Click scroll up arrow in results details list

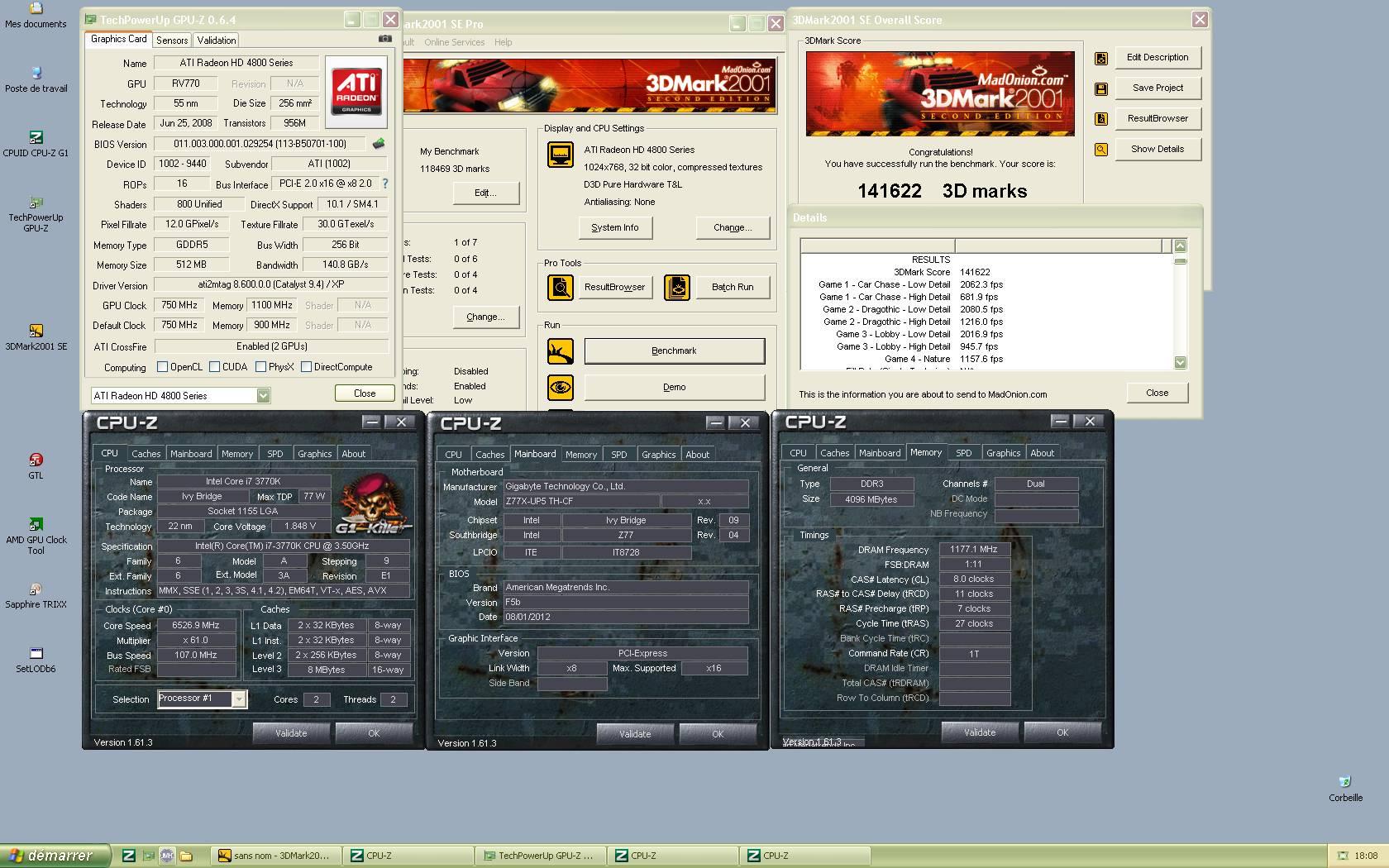coord(1180,246)
